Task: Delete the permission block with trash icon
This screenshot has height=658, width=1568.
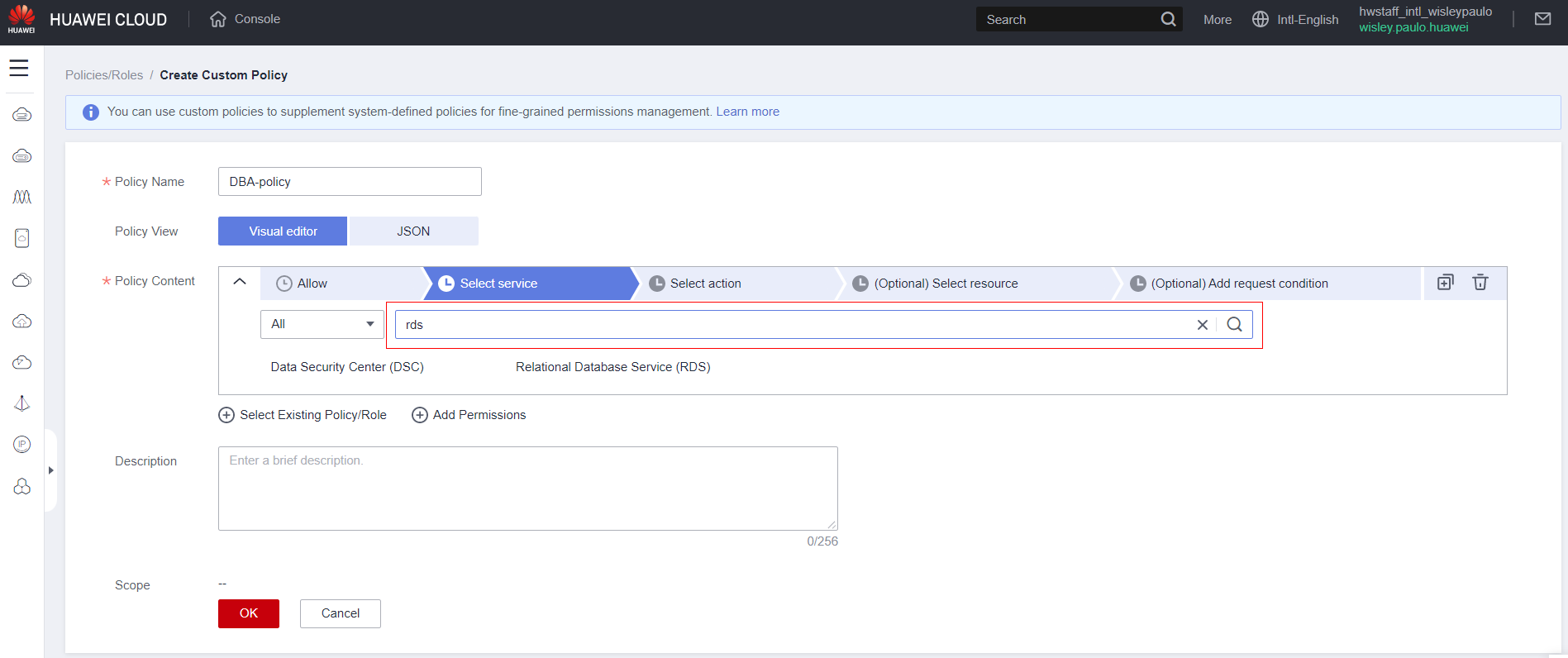Action: click(x=1480, y=283)
